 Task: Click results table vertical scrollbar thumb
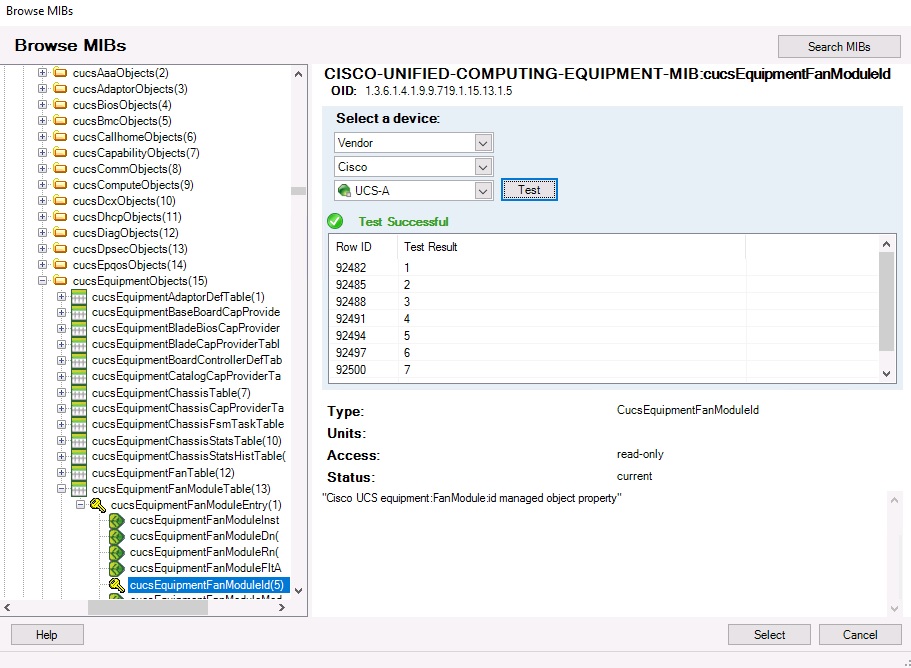coord(887,301)
